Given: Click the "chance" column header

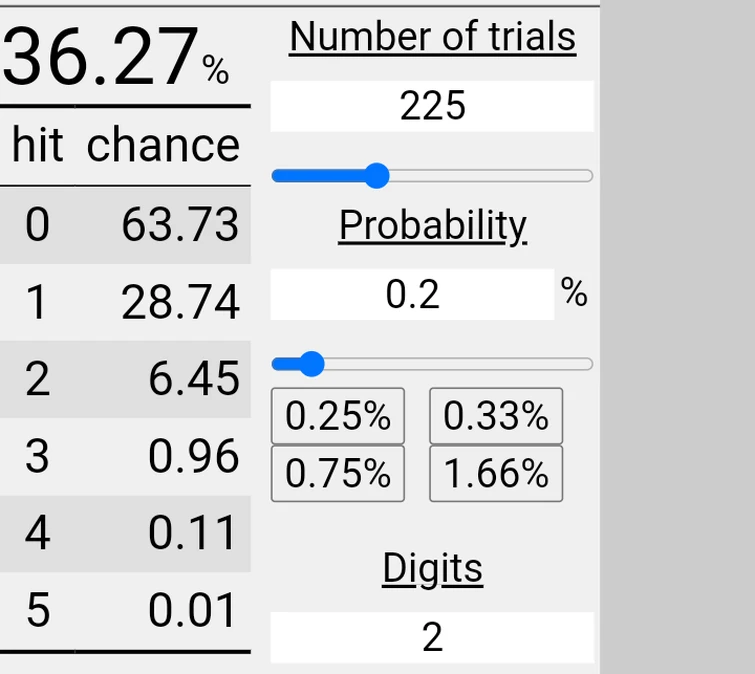Looking at the screenshot, I should (163, 146).
